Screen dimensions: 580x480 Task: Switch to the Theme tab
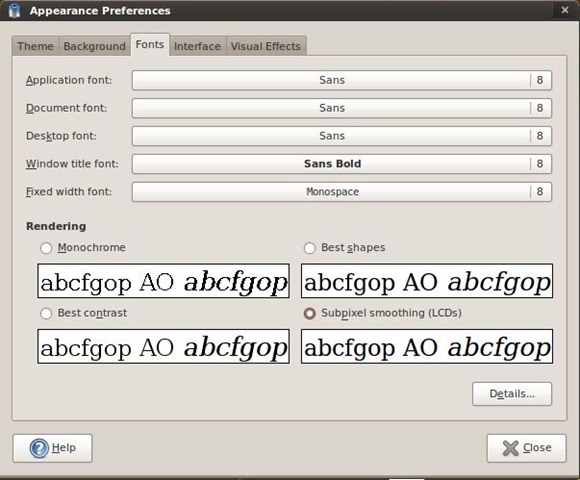coord(36,46)
